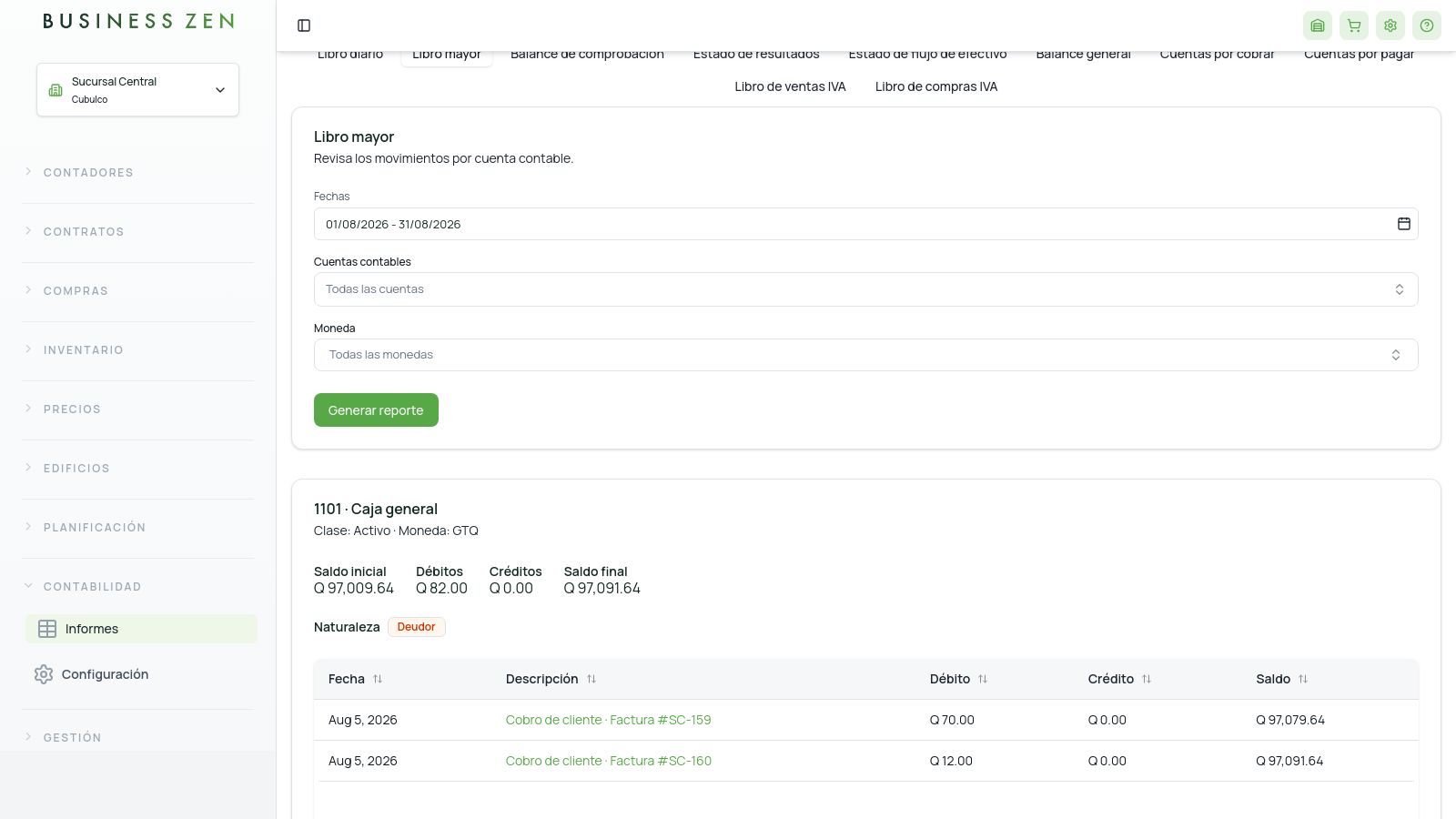The width and height of the screenshot is (1456, 819).
Task: Open the Cuentas contables dropdown
Action: 865,289
